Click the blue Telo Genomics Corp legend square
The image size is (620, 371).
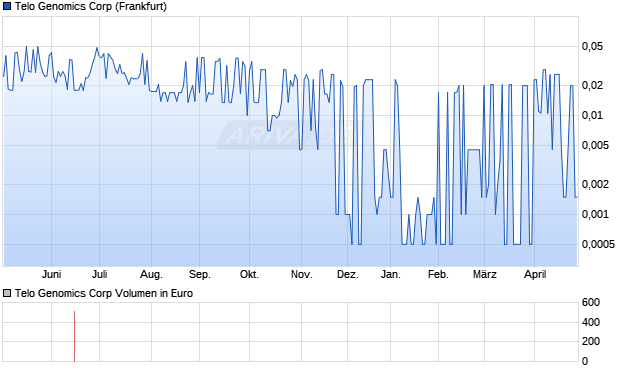pos(7,6)
